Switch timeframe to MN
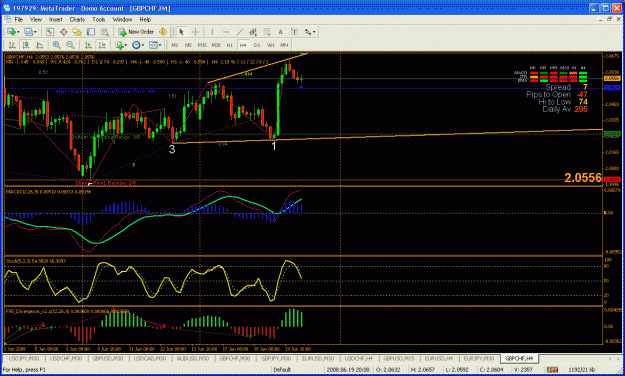The height and width of the screenshot is (376, 625). coord(284,45)
